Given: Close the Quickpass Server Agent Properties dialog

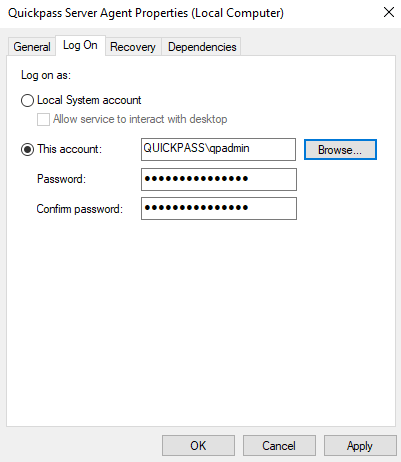Looking at the screenshot, I should point(389,13).
